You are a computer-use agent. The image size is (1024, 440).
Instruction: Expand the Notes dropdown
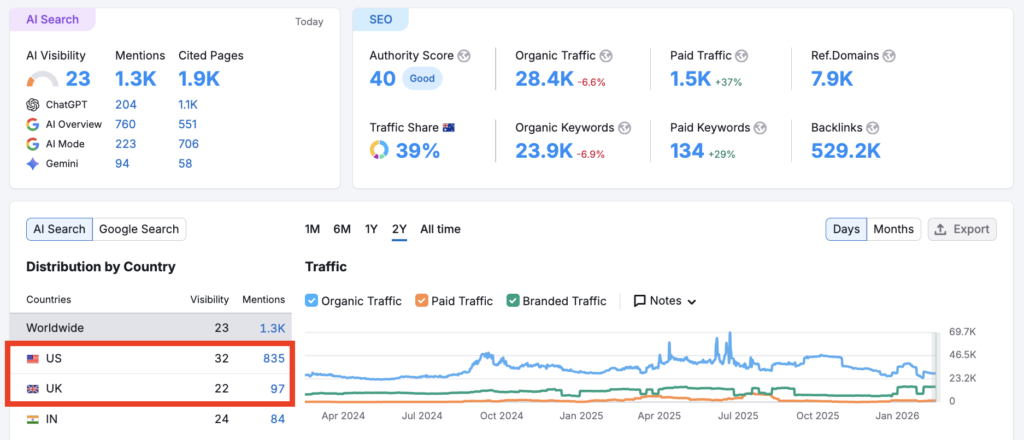665,301
